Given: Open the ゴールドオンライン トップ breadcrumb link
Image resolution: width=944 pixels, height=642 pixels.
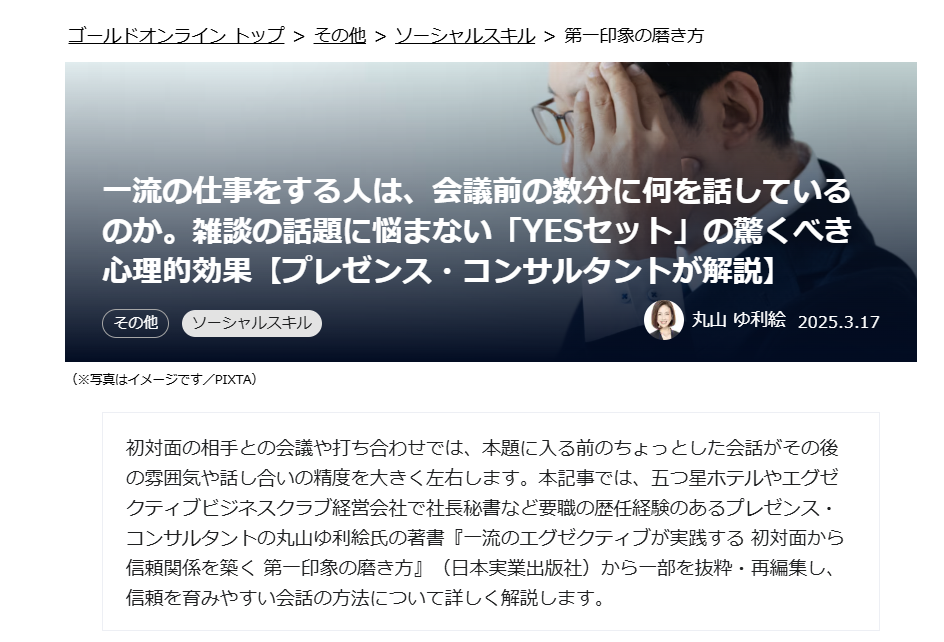Looking at the screenshot, I should coord(176,36).
